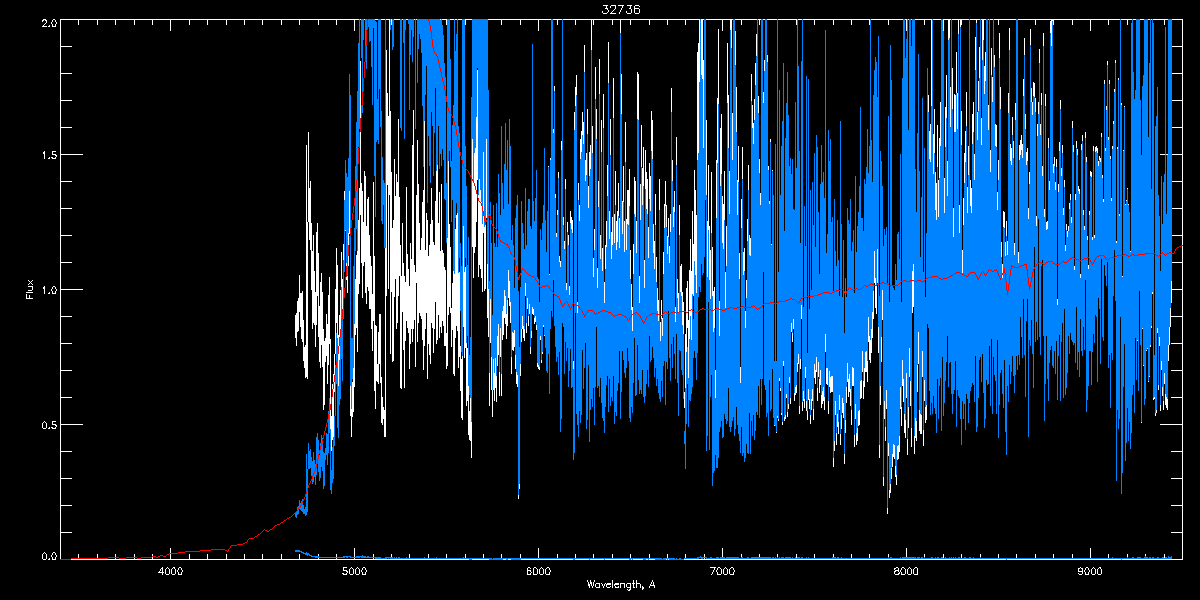Select the 5000 x-axis tick label

click(x=354, y=571)
